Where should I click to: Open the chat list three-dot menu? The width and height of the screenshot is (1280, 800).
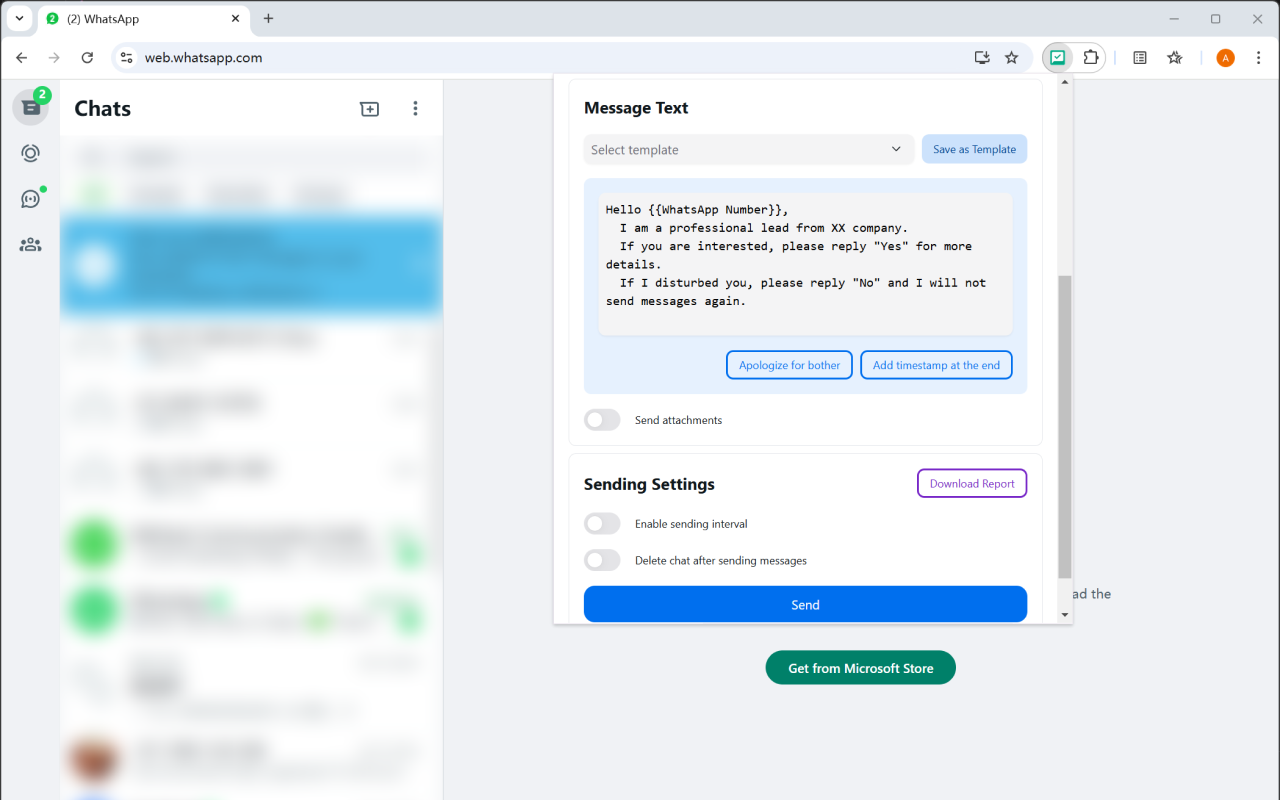coord(415,109)
